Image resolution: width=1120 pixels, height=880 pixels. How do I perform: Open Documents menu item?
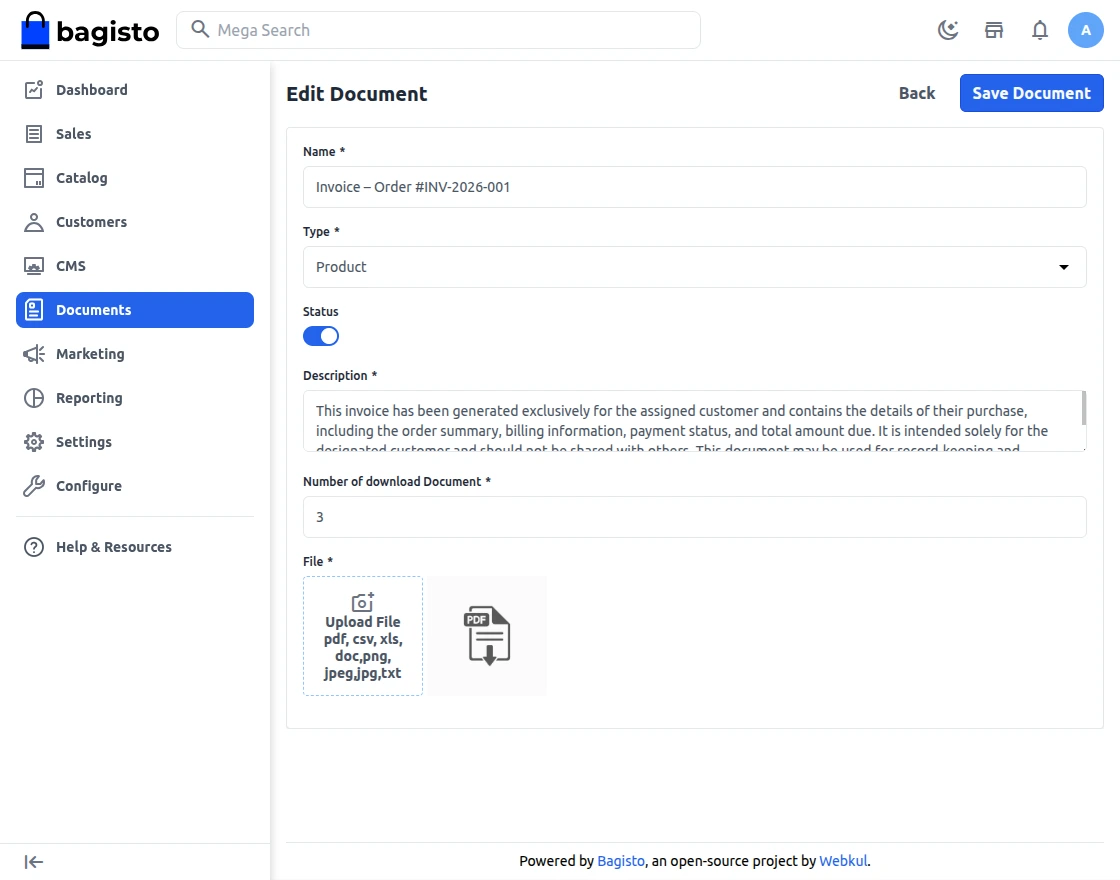pos(135,310)
